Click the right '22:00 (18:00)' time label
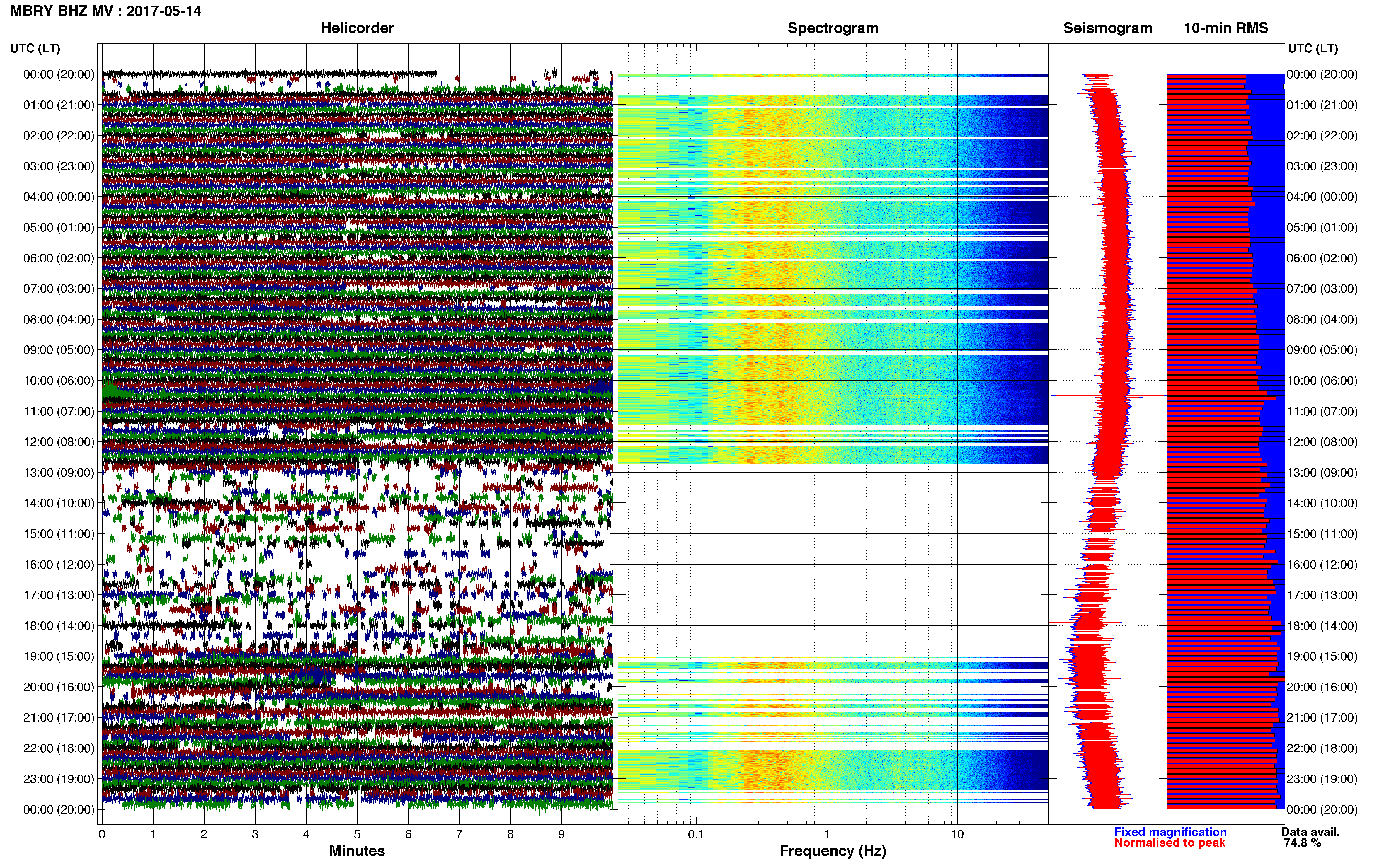Image resolution: width=1389 pixels, height=868 pixels. click(1322, 748)
